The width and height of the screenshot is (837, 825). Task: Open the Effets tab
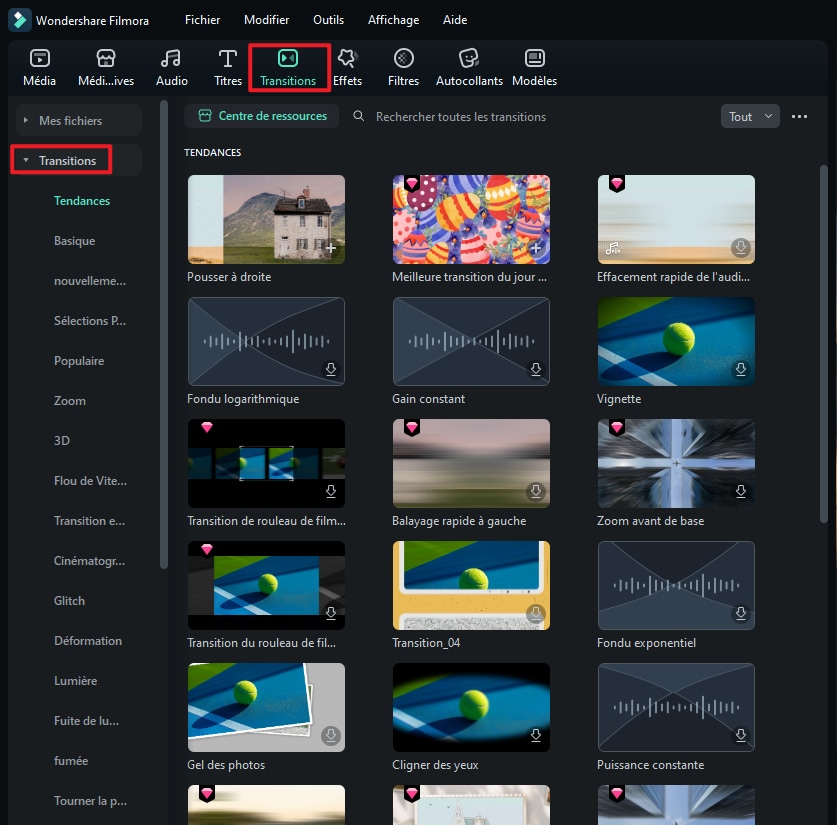[x=348, y=68]
